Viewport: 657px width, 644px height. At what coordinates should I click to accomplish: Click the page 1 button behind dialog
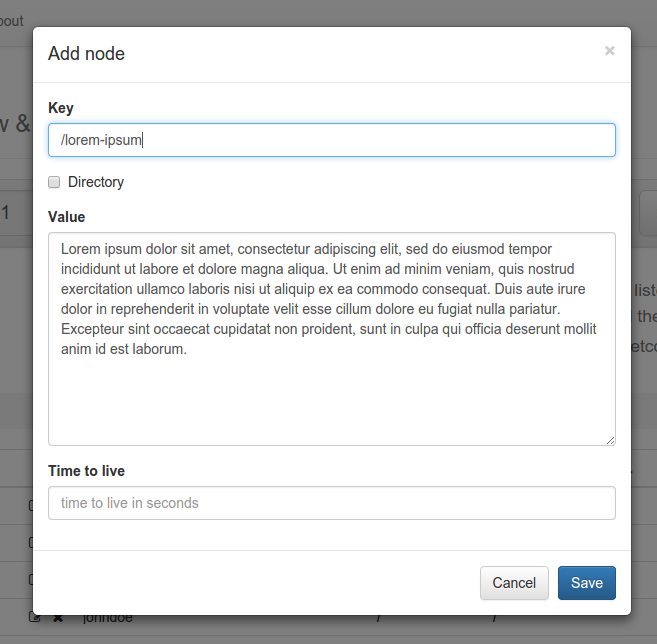click(8, 212)
